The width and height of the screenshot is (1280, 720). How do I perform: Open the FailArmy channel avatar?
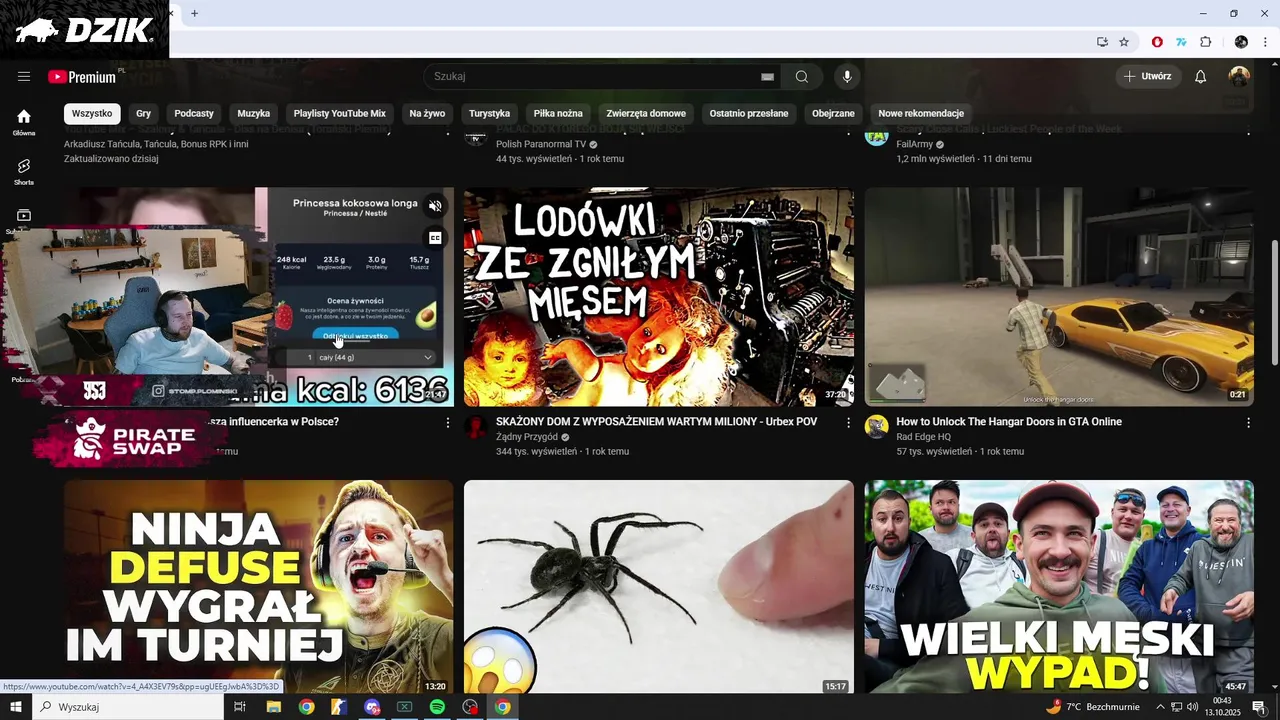[x=877, y=135]
